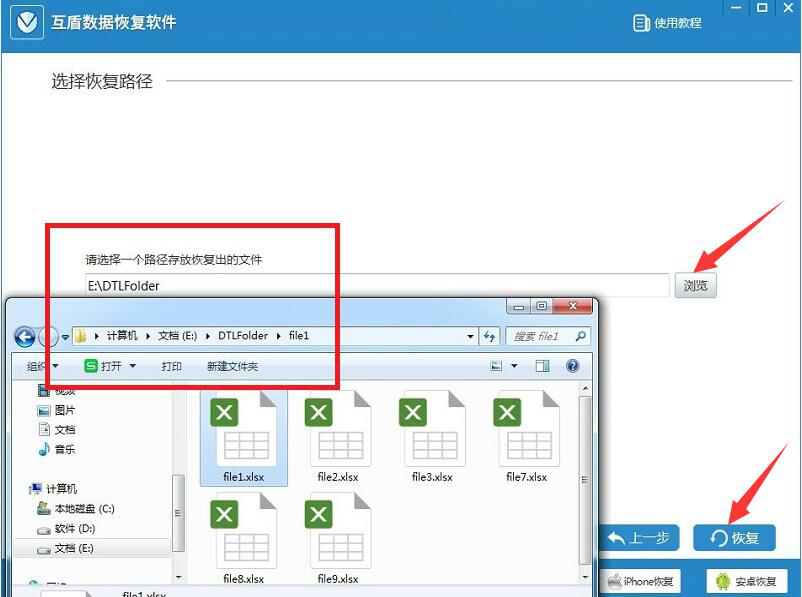Select file2.xlsx thumbnail

click(338, 438)
